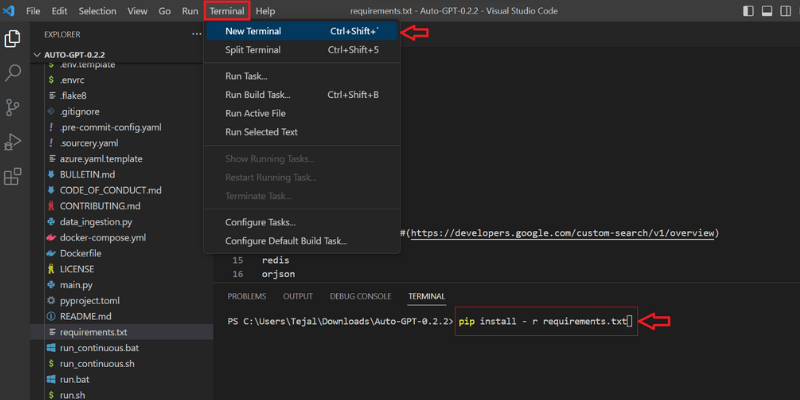Viewport: 800px width, 400px height.
Task: Click the info icon beside README.md
Action: click(51, 316)
